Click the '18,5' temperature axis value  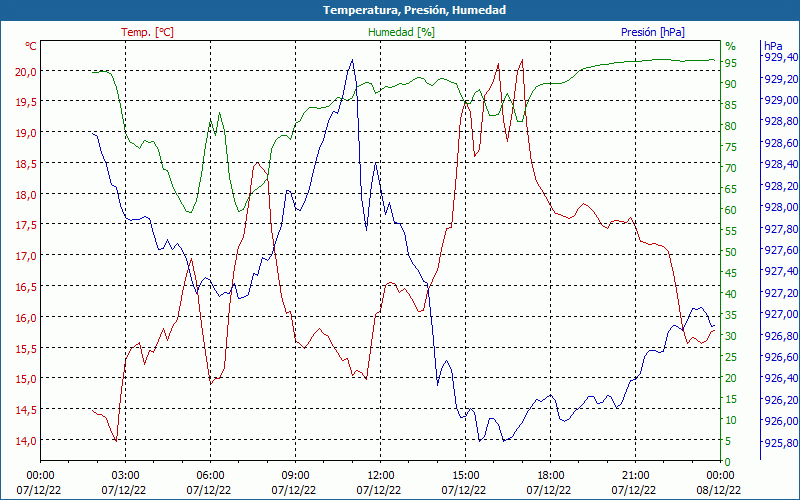26,164
